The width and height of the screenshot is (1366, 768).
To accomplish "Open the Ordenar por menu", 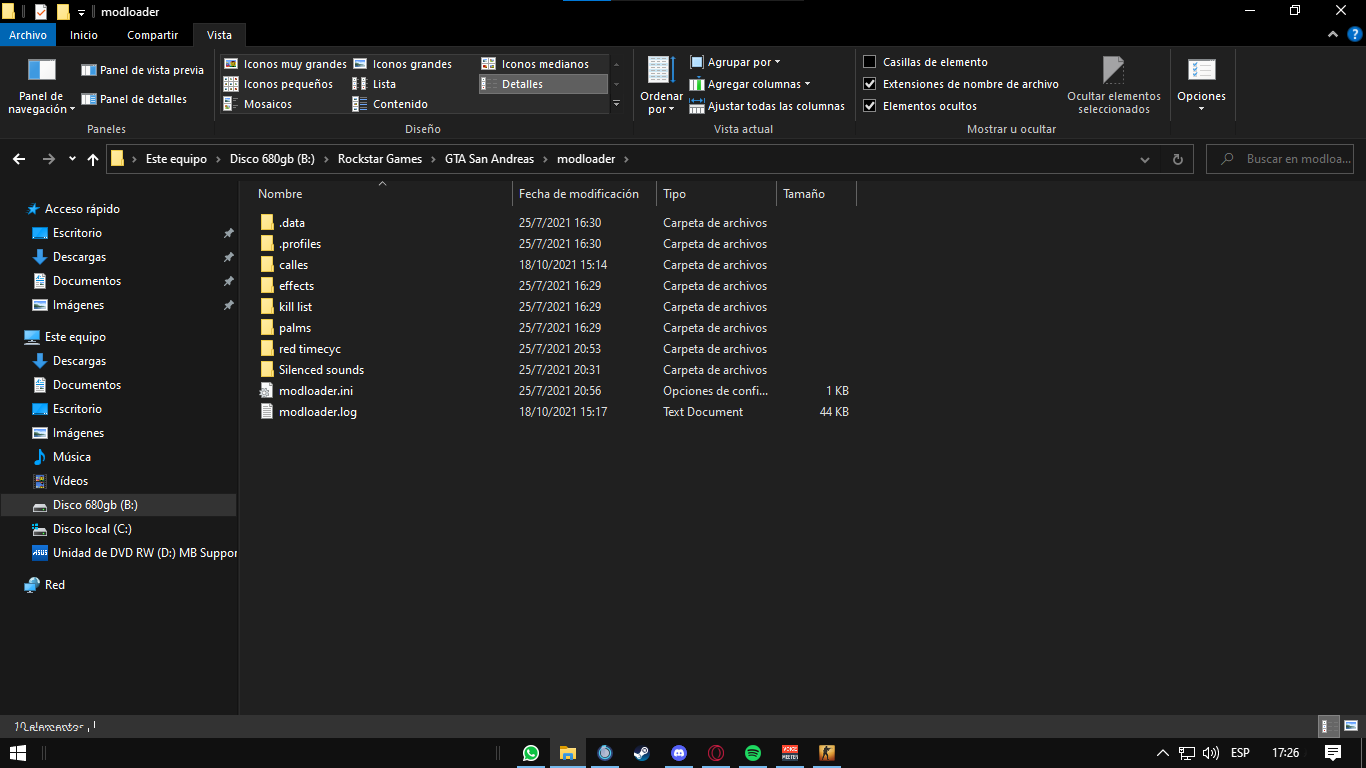I will (661, 85).
